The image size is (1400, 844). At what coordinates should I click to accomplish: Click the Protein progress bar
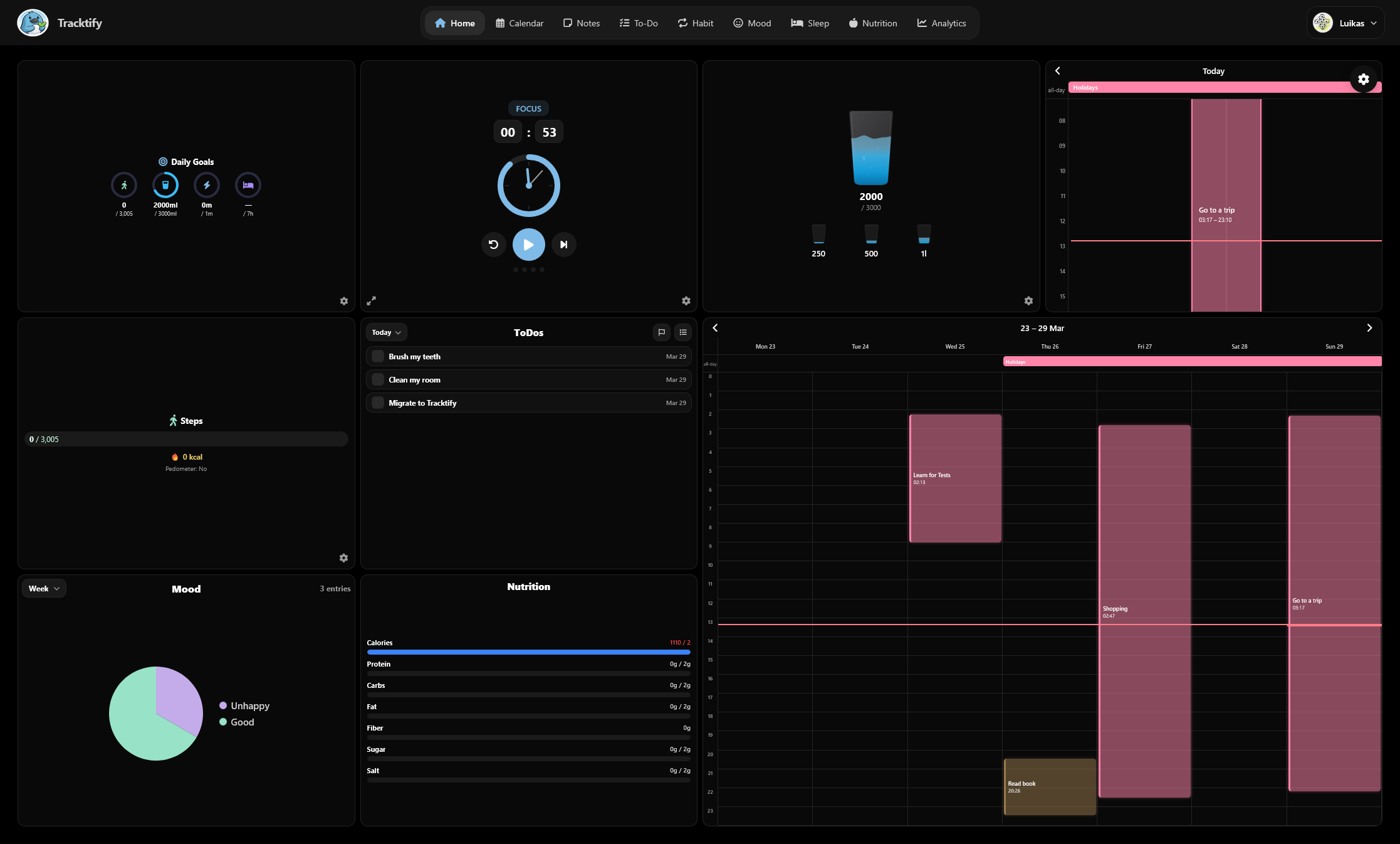point(529,673)
